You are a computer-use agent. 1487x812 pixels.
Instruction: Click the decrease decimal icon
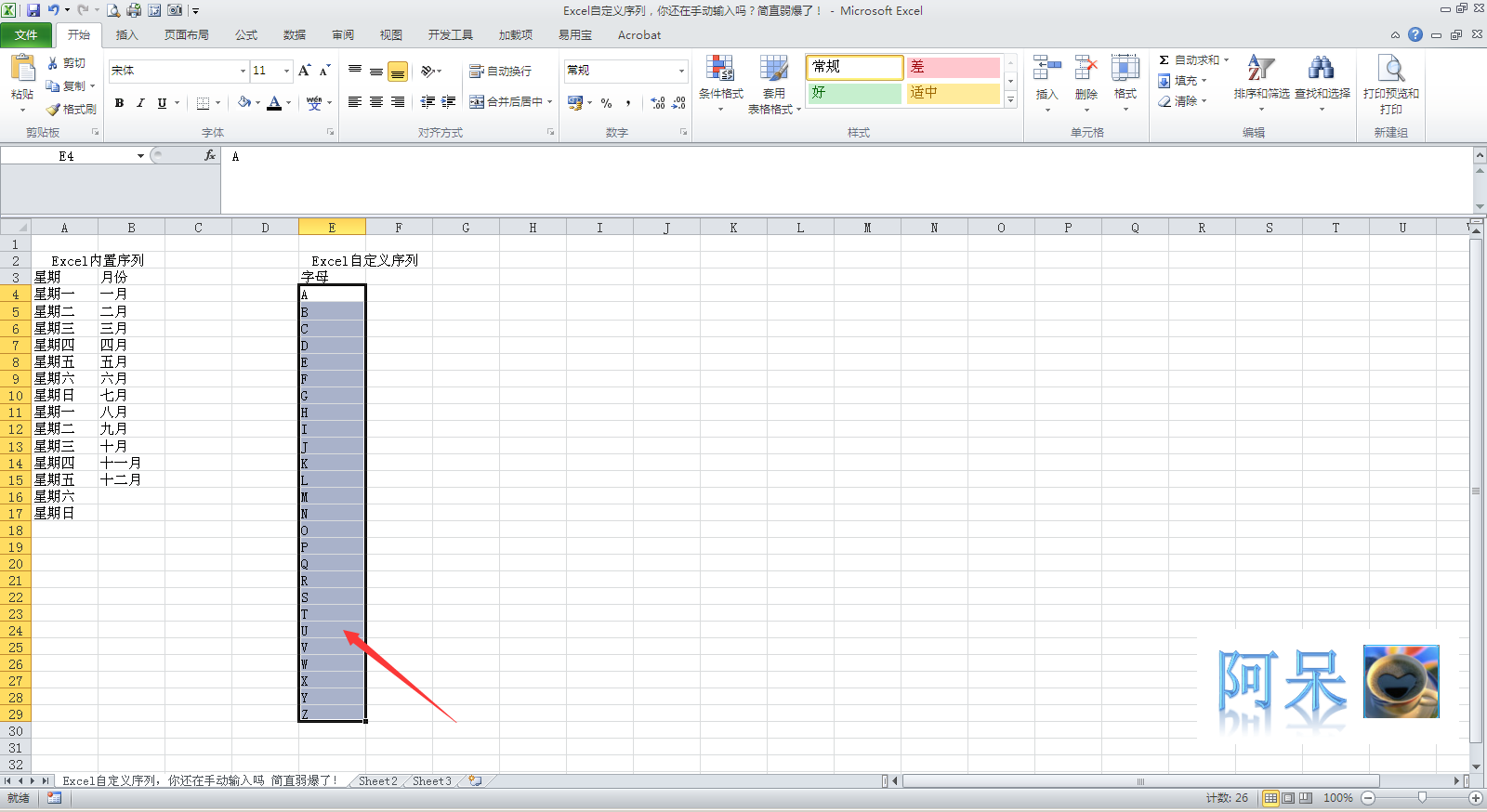679,103
